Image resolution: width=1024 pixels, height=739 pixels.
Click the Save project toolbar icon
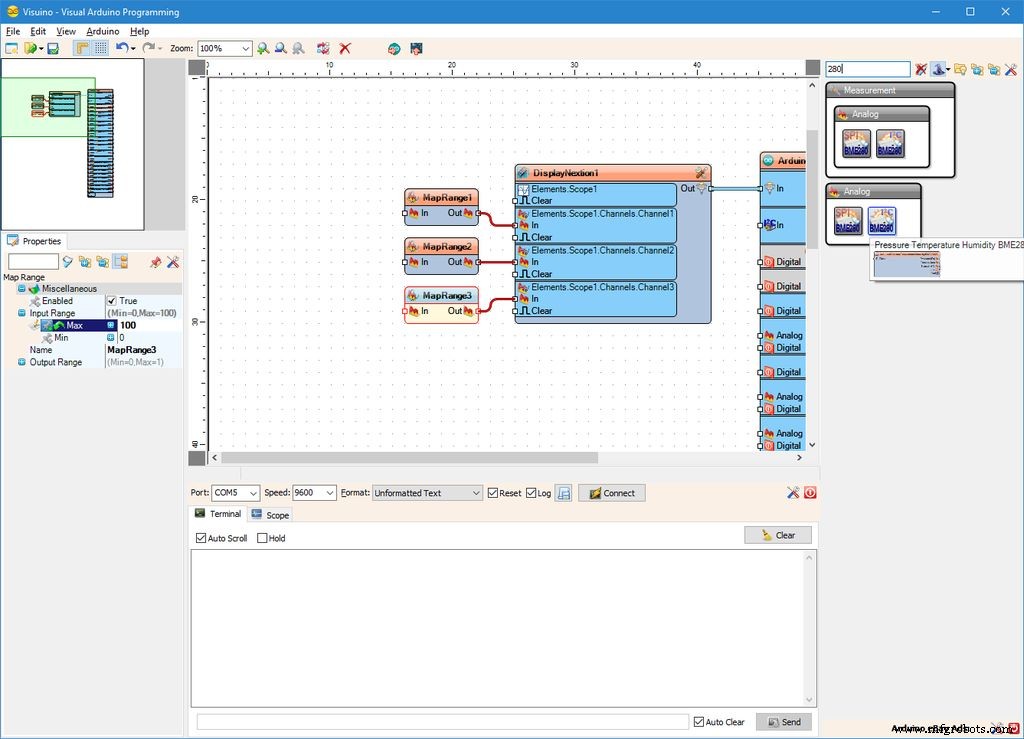point(53,48)
